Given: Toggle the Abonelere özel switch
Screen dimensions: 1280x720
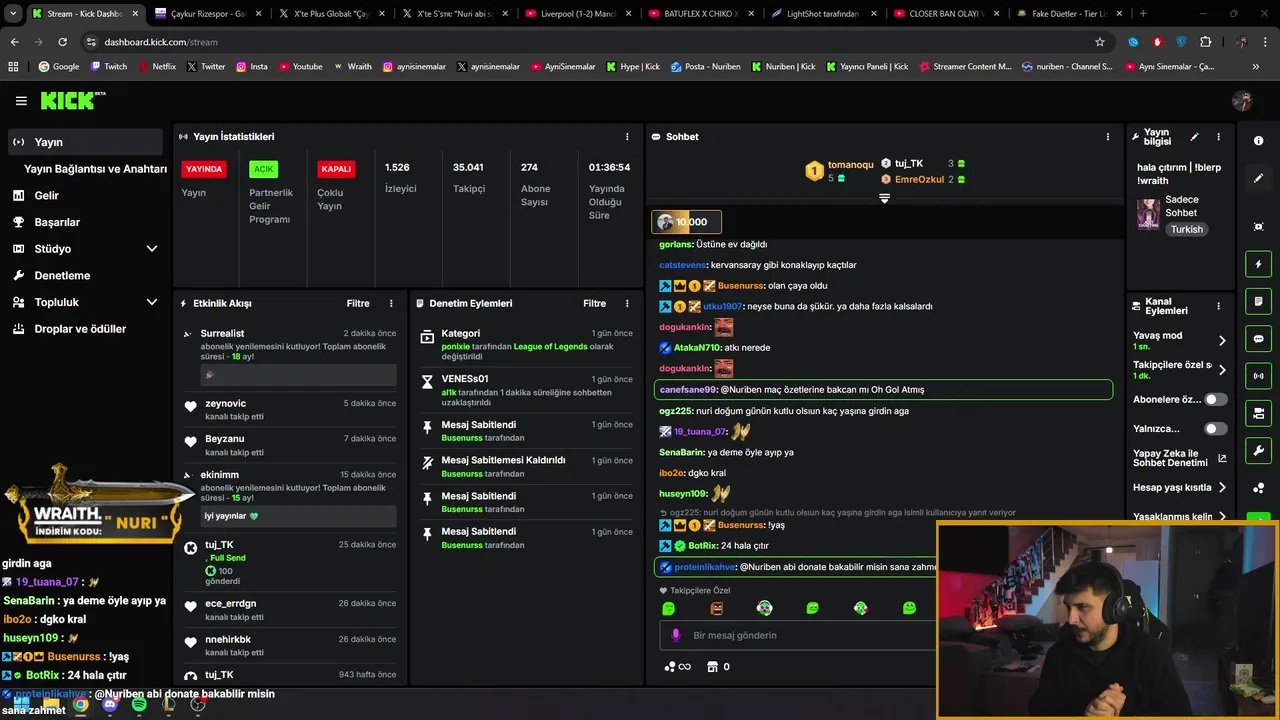Looking at the screenshot, I should 1215,400.
